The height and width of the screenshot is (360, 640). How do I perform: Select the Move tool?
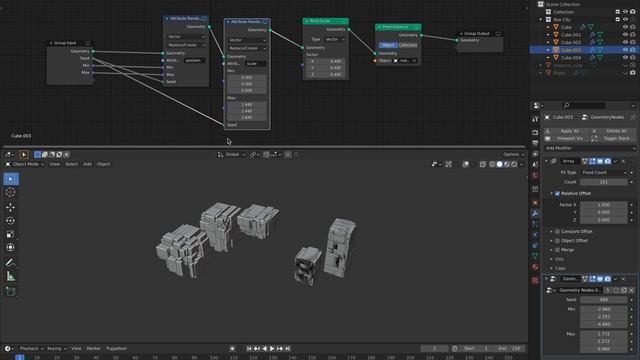(11, 207)
